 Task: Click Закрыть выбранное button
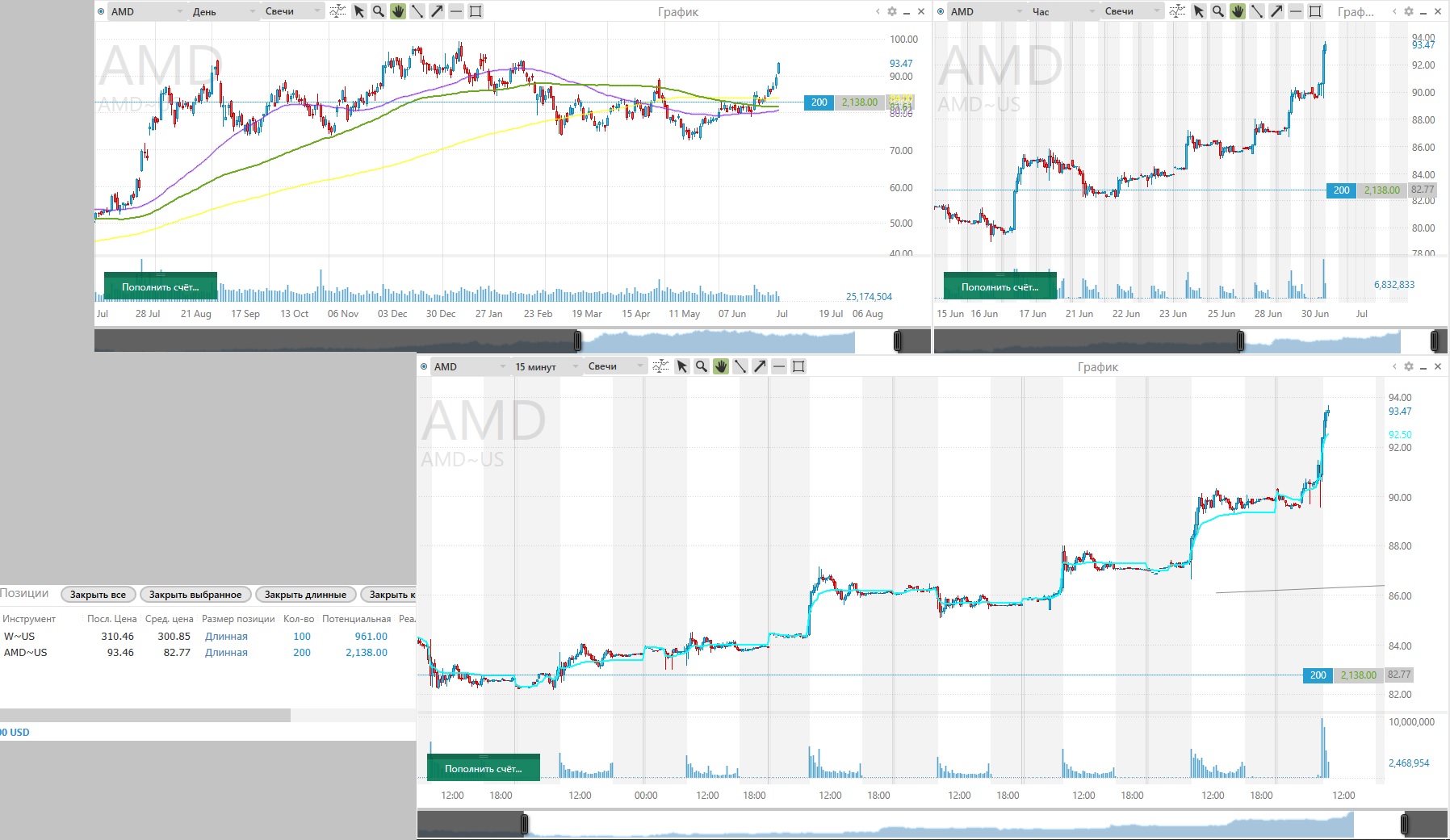point(195,595)
